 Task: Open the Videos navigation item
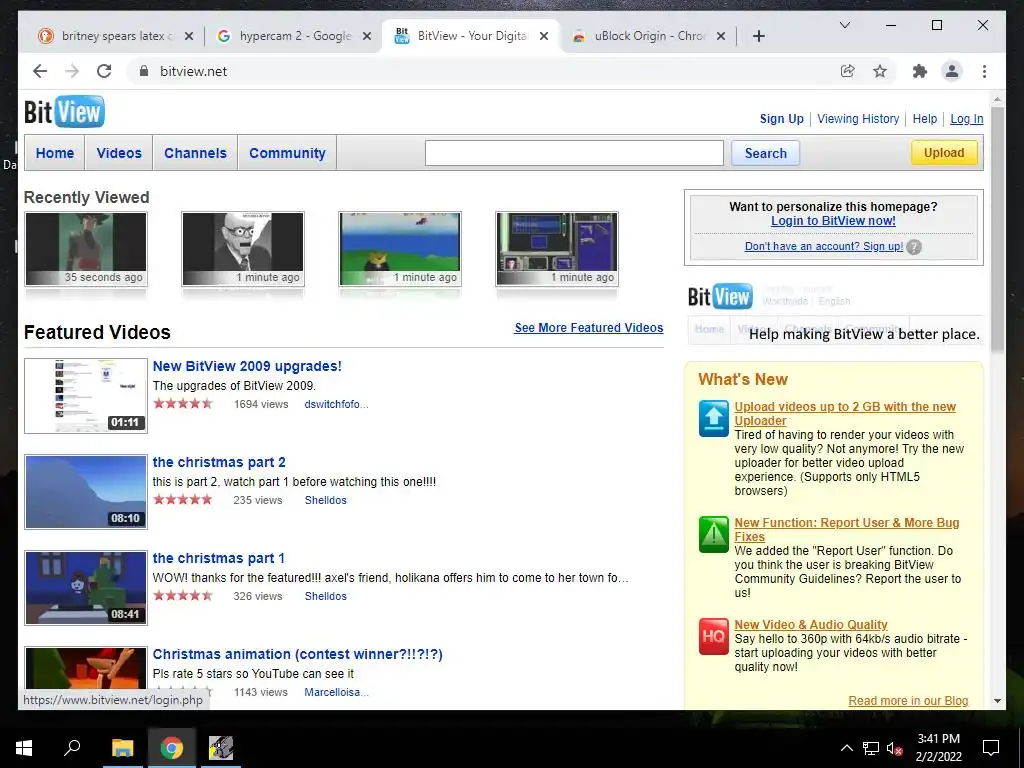point(119,153)
